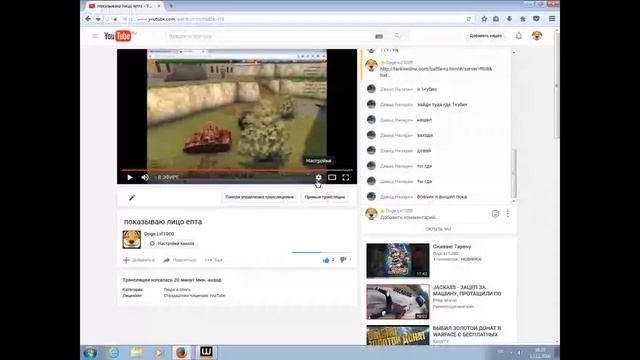Click the Firefox home icon

click(523, 19)
